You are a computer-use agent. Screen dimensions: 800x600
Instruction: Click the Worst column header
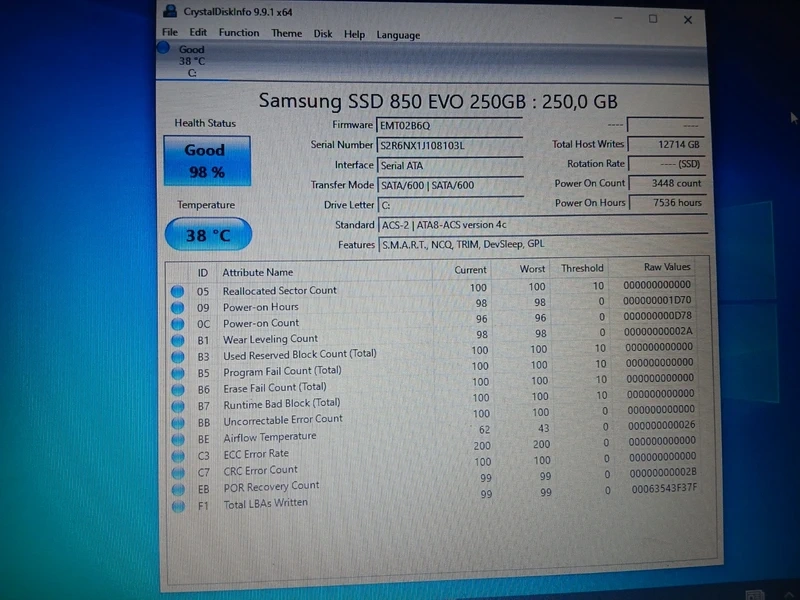pyautogui.click(x=532, y=269)
